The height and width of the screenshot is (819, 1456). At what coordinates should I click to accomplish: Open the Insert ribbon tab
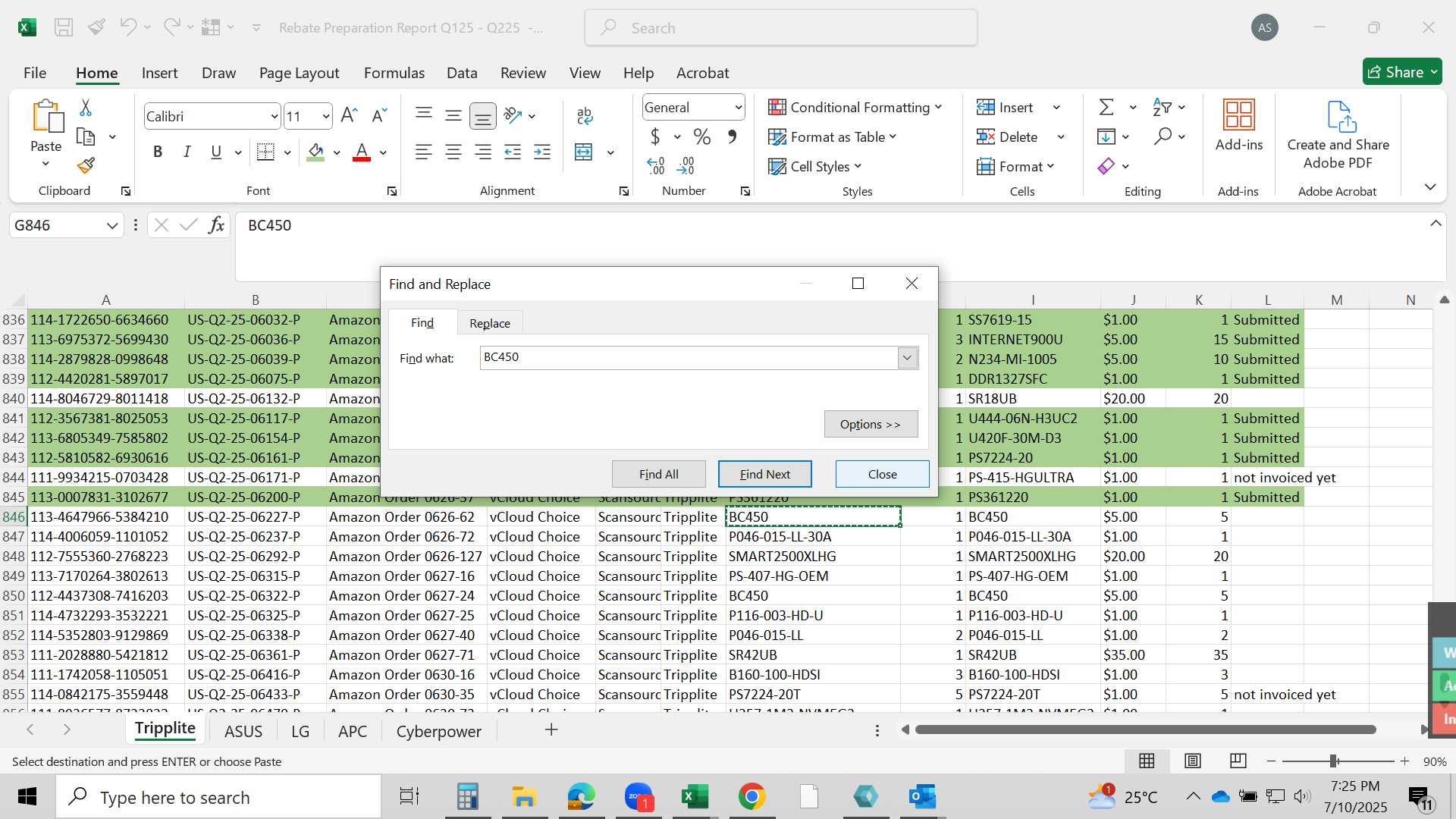click(x=159, y=73)
